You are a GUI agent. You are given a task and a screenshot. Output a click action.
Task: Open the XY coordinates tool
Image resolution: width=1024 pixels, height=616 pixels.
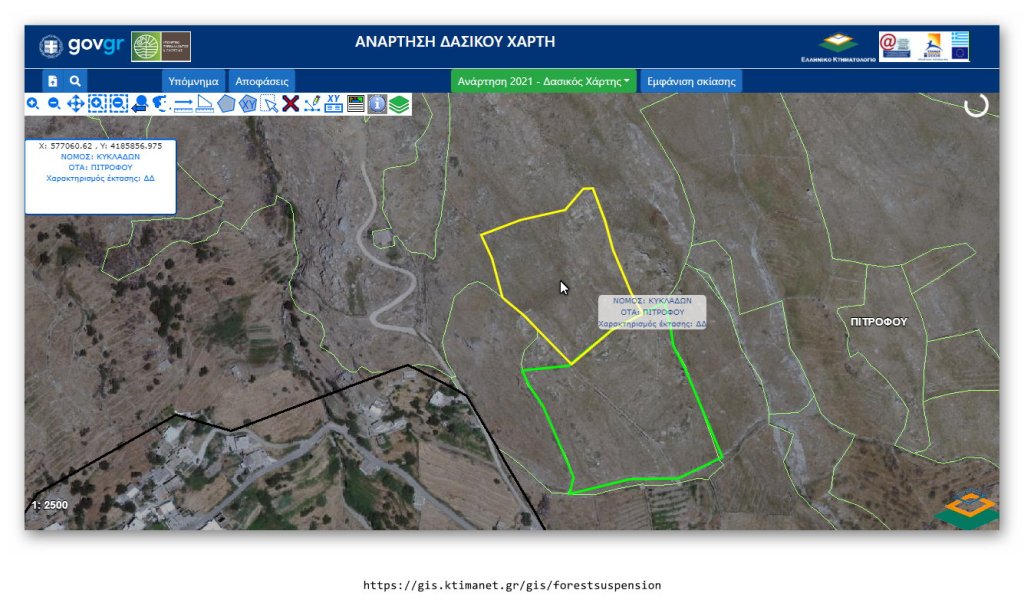pos(334,103)
